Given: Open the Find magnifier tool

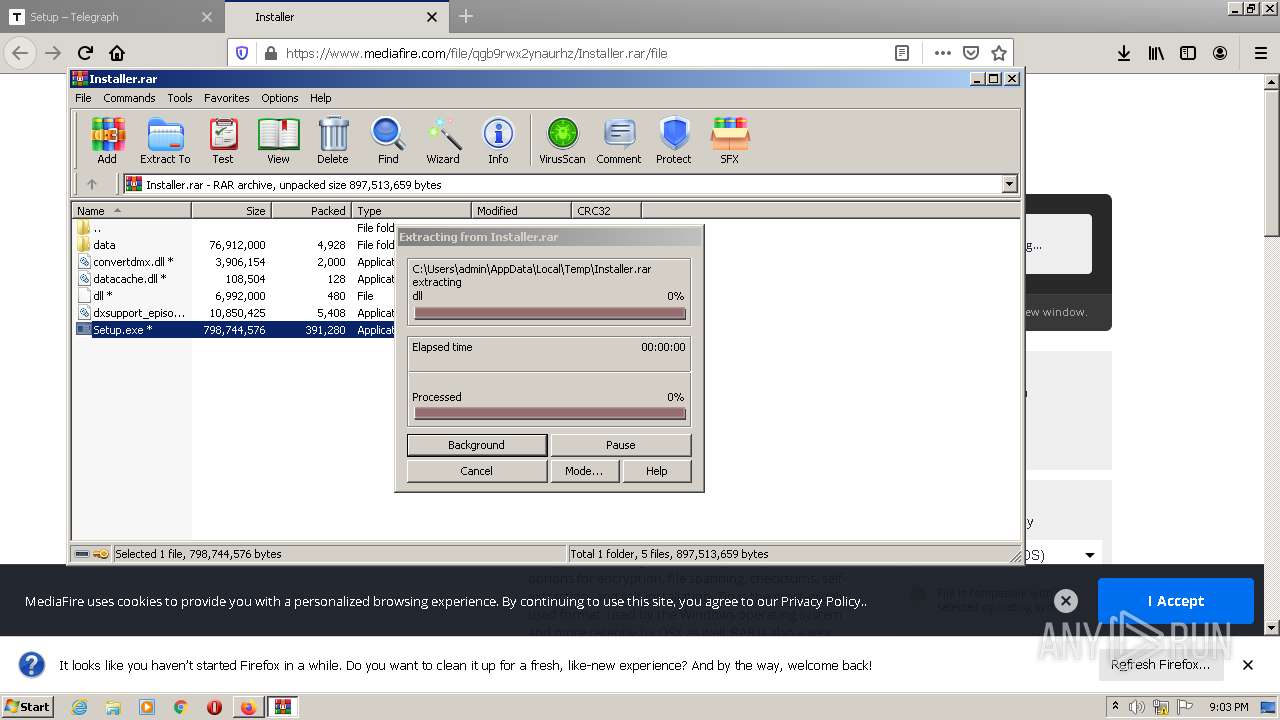Looking at the screenshot, I should click(x=388, y=140).
